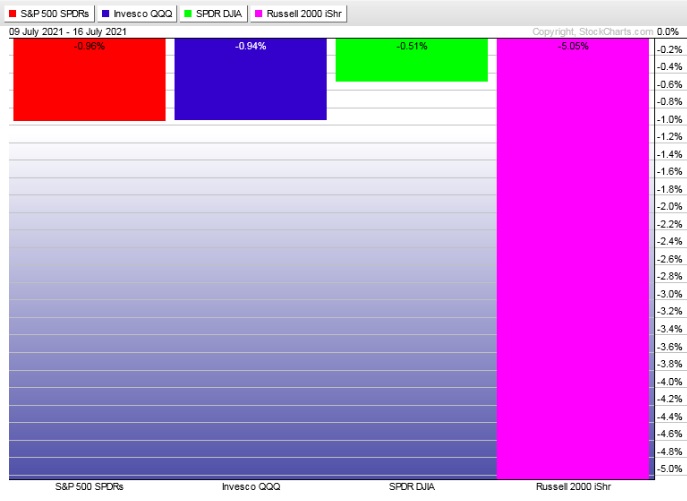Toggle the SPDR DJIA legend button

click(213, 14)
